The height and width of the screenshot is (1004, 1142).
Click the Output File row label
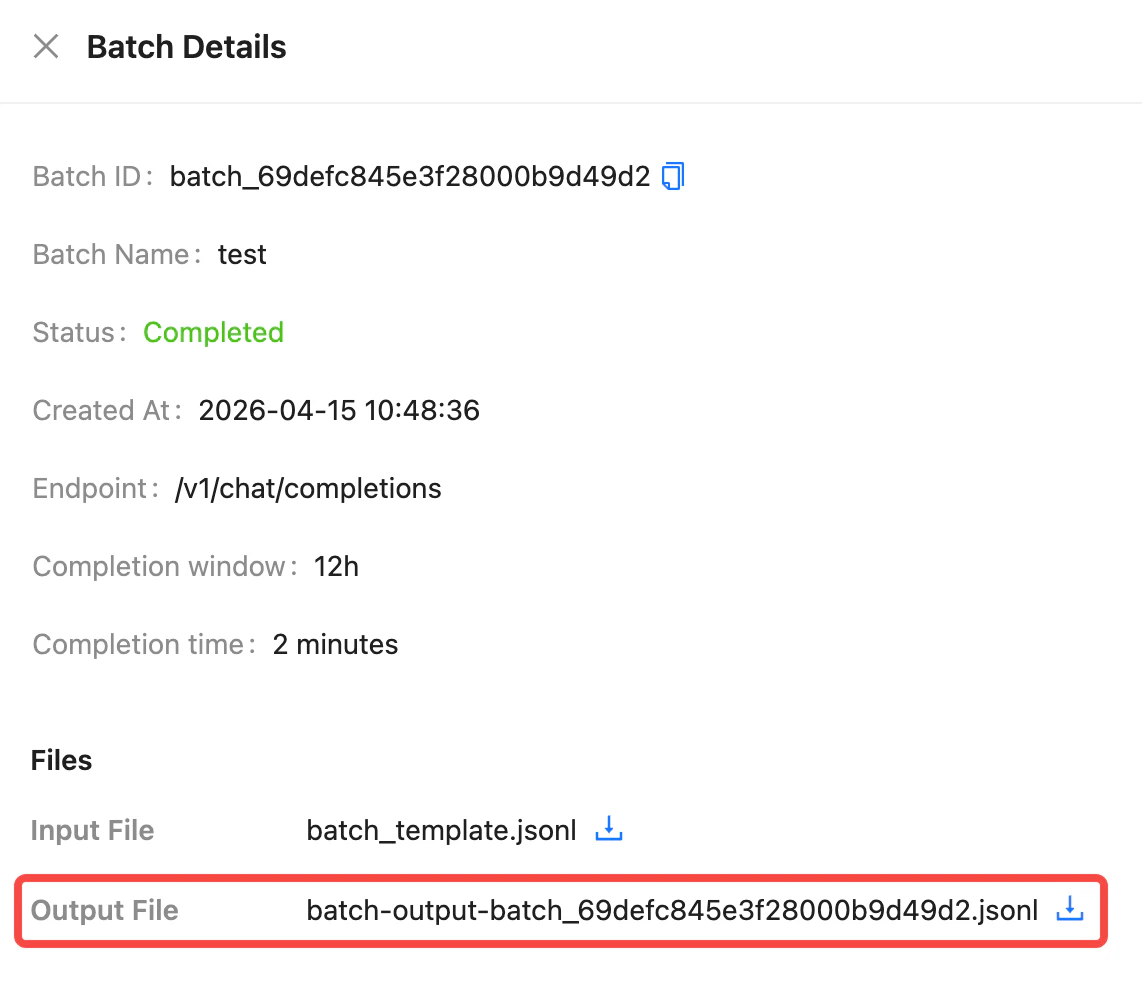(104, 910)
